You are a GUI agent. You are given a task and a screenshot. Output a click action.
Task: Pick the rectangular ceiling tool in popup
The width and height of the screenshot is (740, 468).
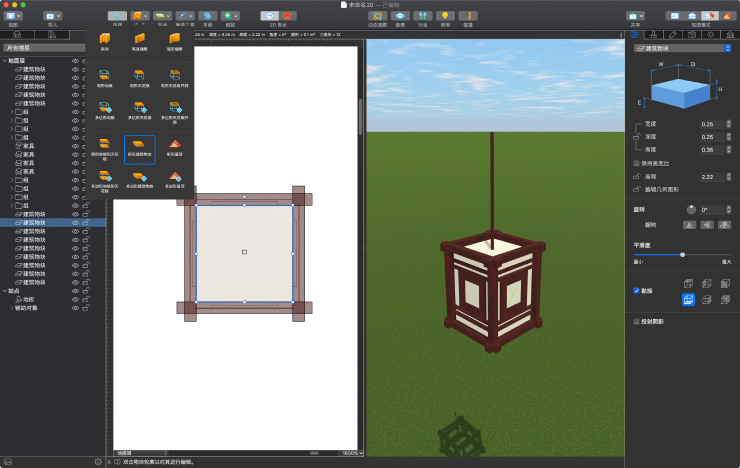click(140, 78)
